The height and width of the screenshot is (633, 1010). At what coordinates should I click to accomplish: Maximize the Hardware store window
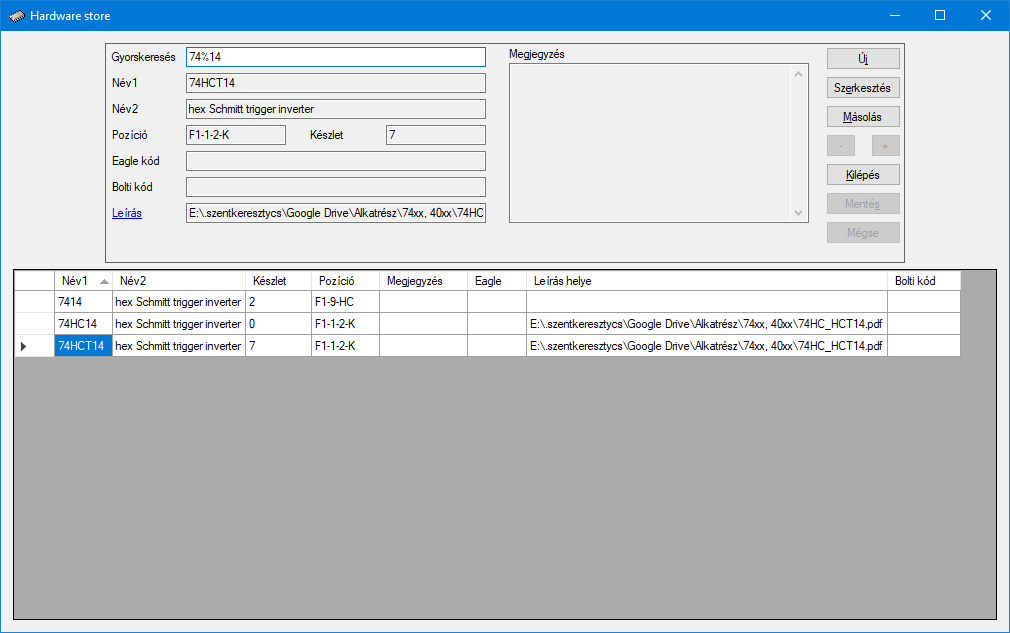[939, 15]
